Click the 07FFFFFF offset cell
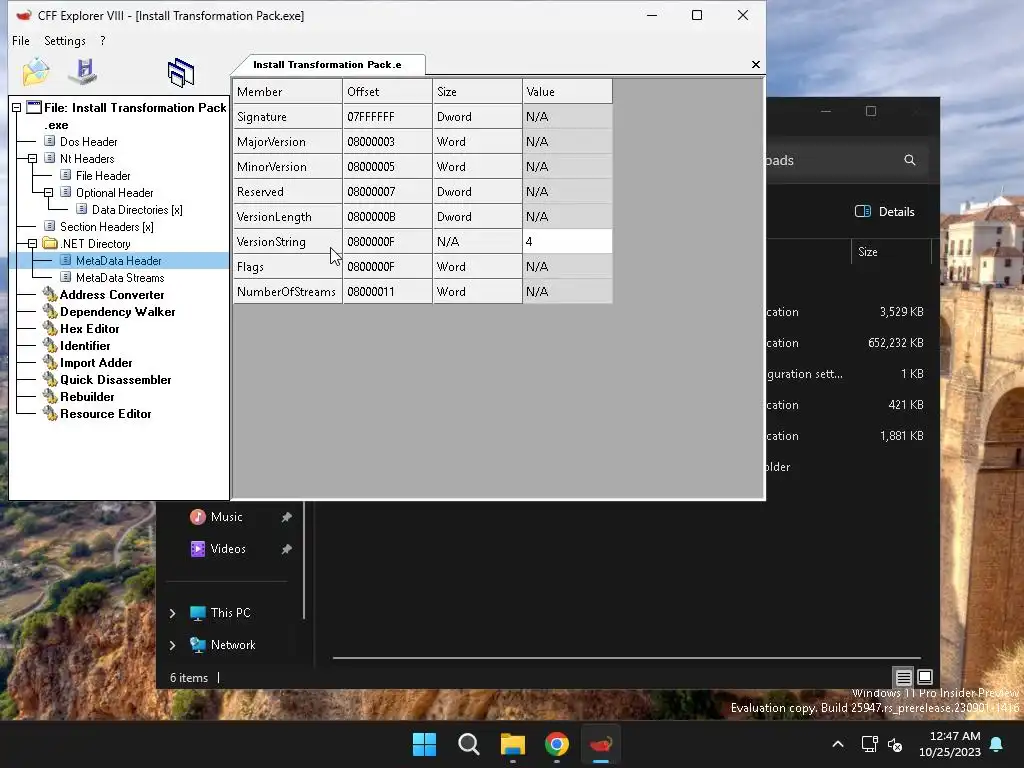This screenshot has height=768, width=1024. (x=387, y=117)
